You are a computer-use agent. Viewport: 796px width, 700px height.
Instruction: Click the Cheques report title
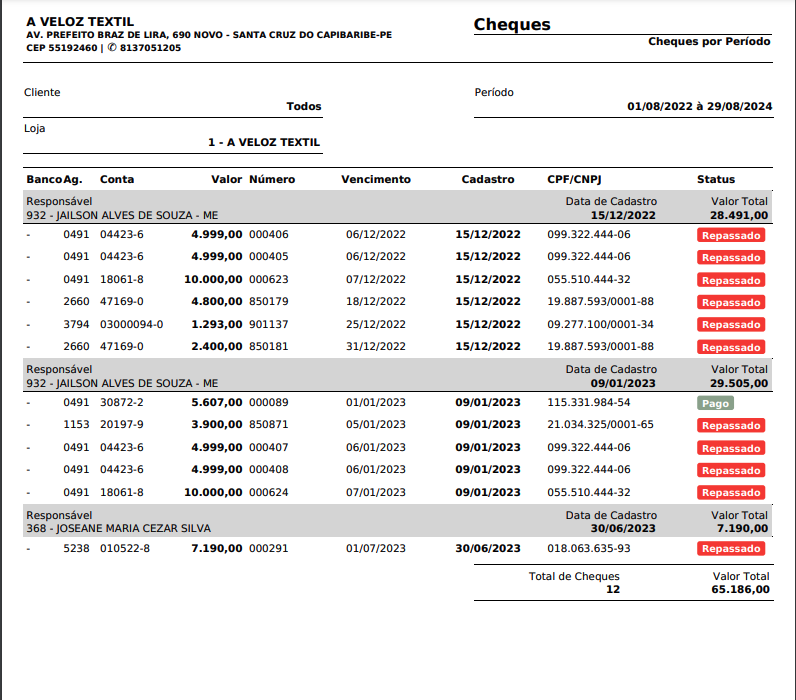(x=512, y=25)
